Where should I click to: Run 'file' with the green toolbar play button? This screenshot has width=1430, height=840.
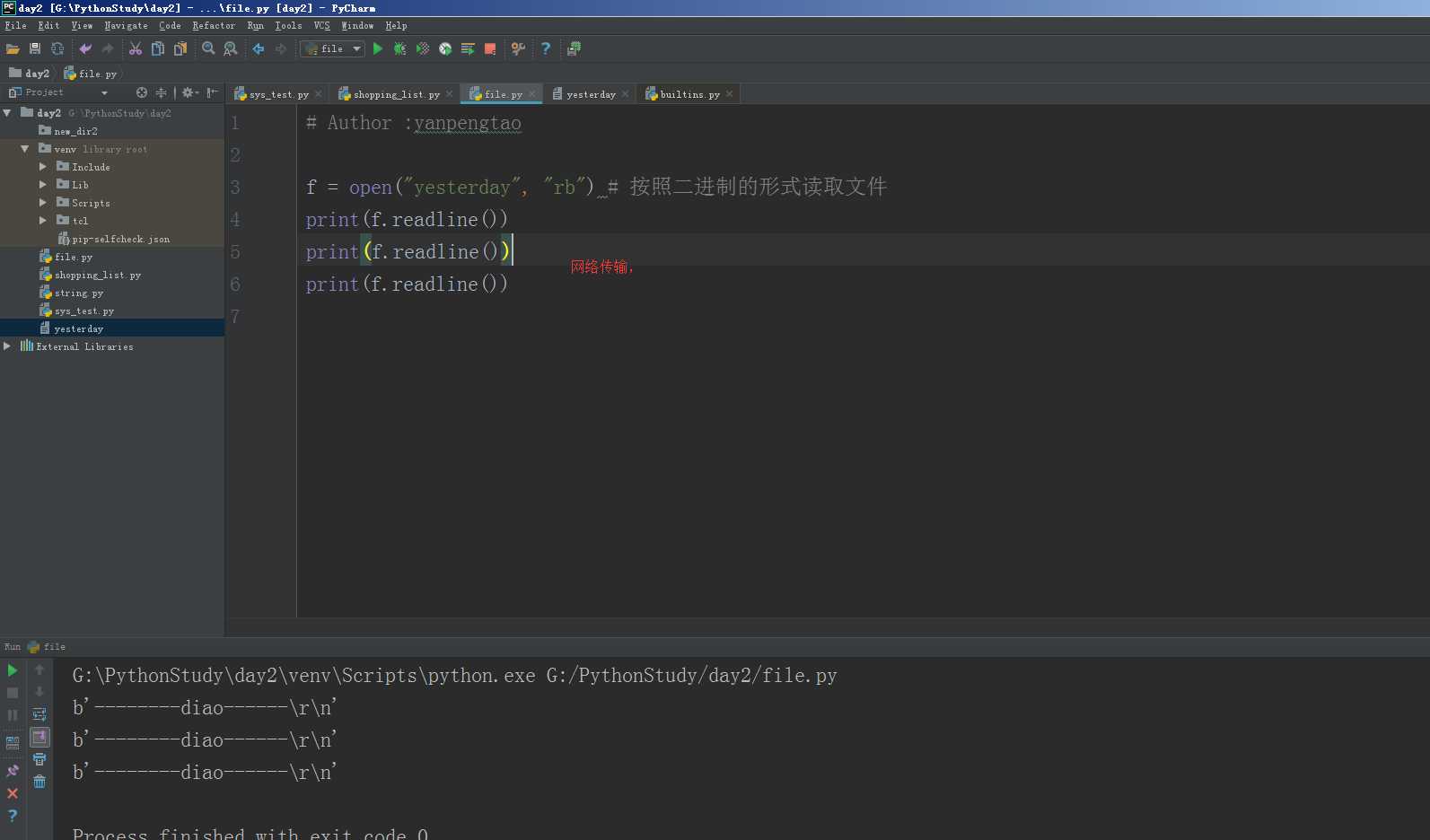coord(378,48)
